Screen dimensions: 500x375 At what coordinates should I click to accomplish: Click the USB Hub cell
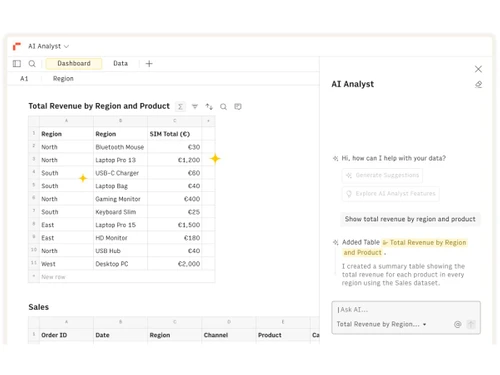[120, 251]
